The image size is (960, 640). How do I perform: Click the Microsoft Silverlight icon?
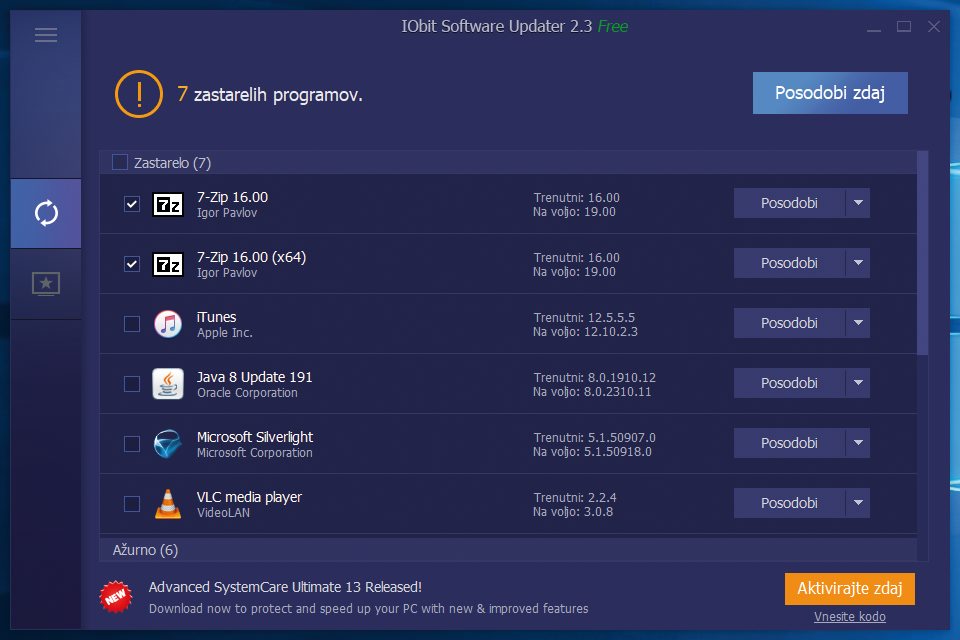pos(168,443)
